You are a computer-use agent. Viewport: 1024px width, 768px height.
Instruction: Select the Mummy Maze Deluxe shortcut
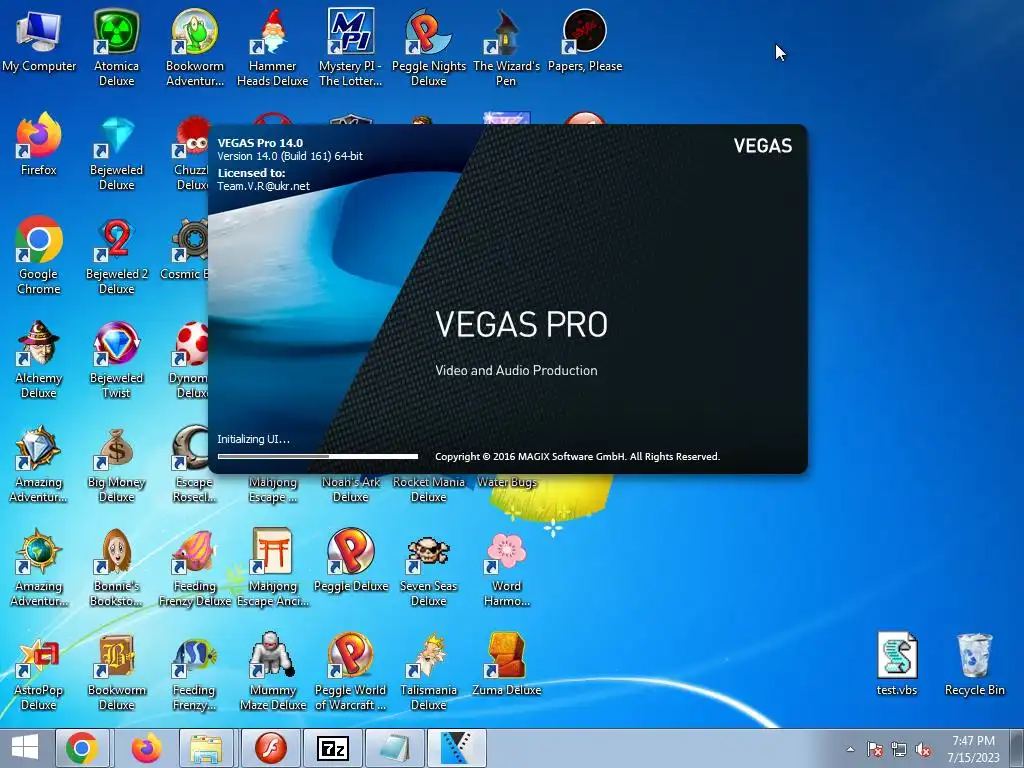click(272, 673)
